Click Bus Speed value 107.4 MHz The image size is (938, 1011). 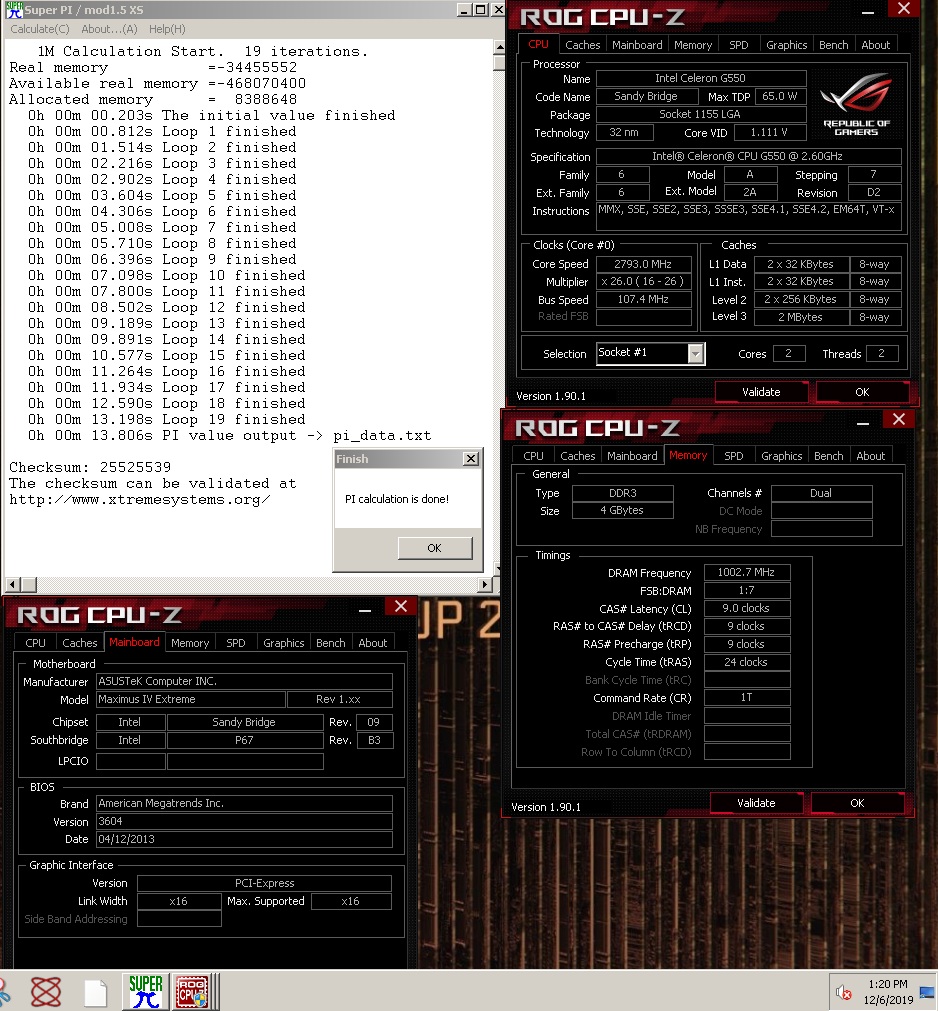click(x=643, y=299)
